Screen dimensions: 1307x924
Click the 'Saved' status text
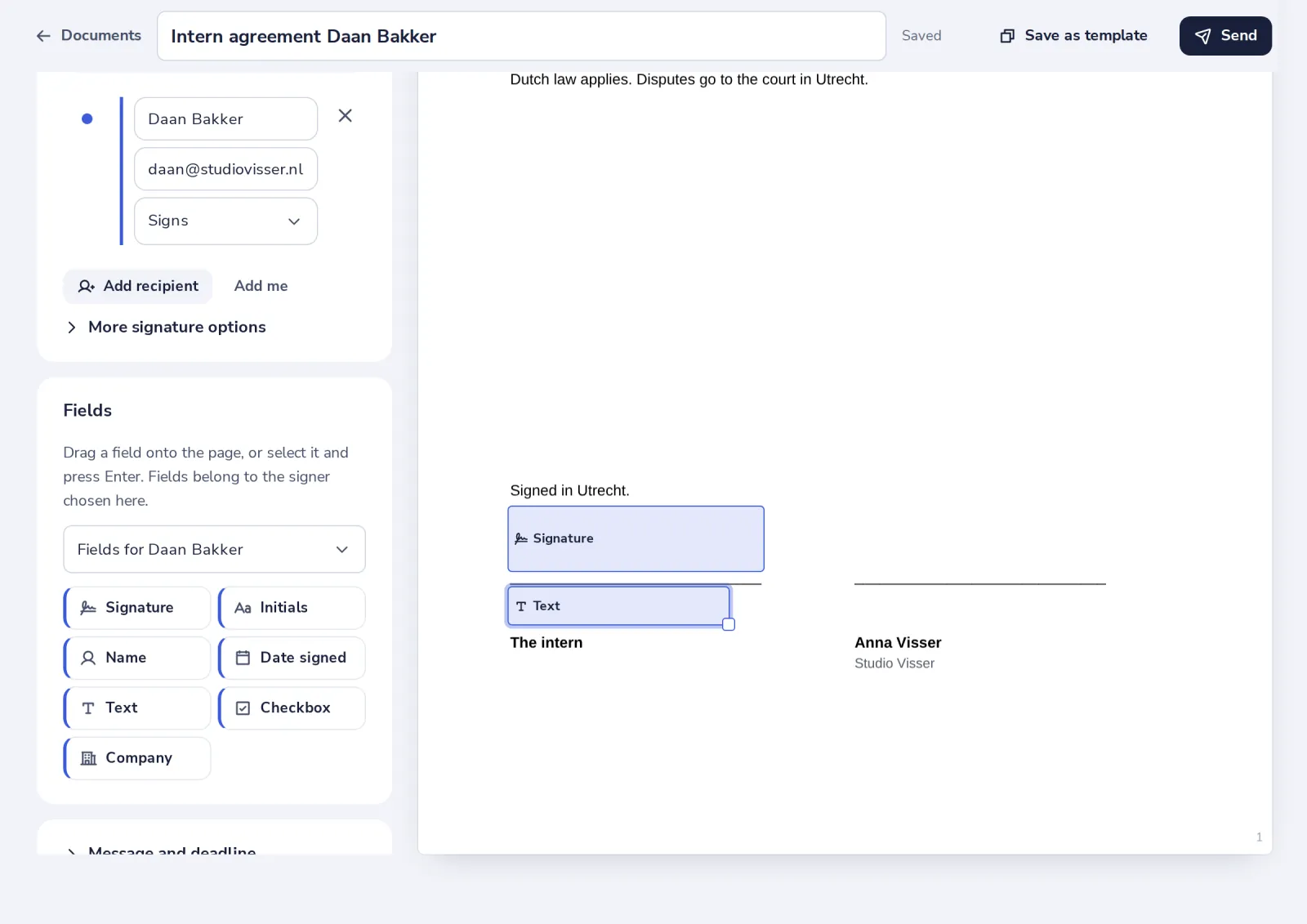(x=921, y=36)
